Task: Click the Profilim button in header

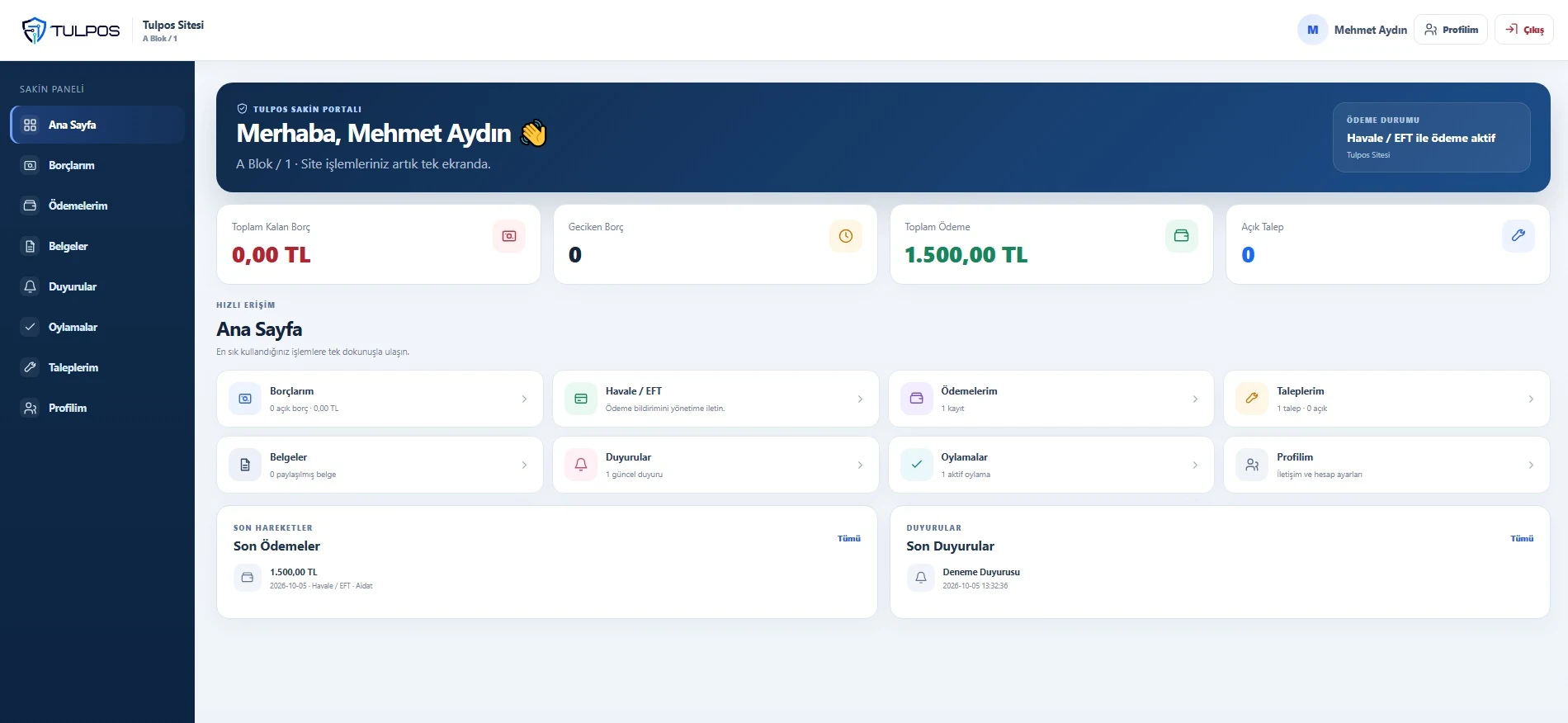Action: 1451,30
